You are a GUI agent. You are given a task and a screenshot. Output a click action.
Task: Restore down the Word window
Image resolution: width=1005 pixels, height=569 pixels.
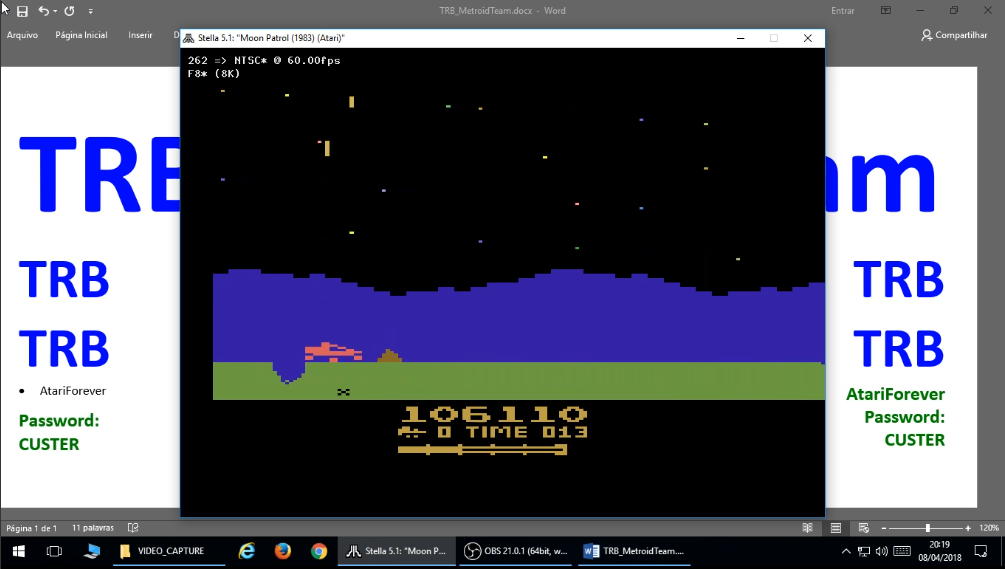point(954,10)
